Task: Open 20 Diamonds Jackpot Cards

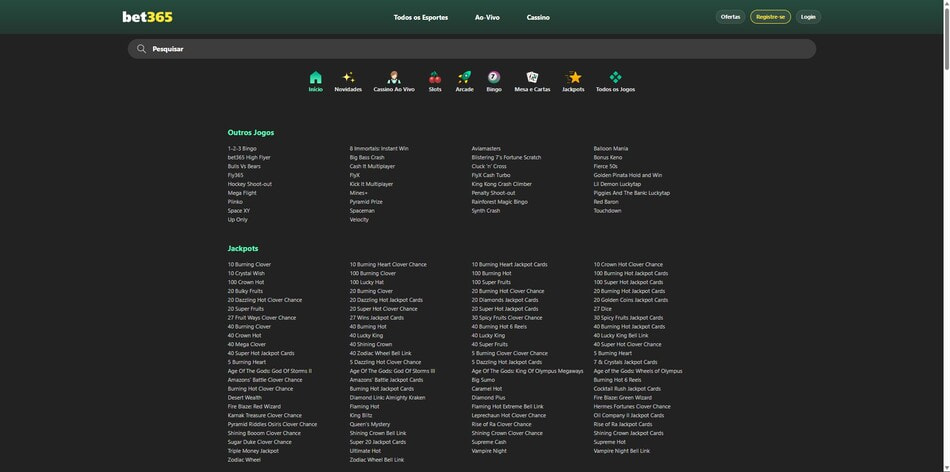Action: [x=505, y=300]
